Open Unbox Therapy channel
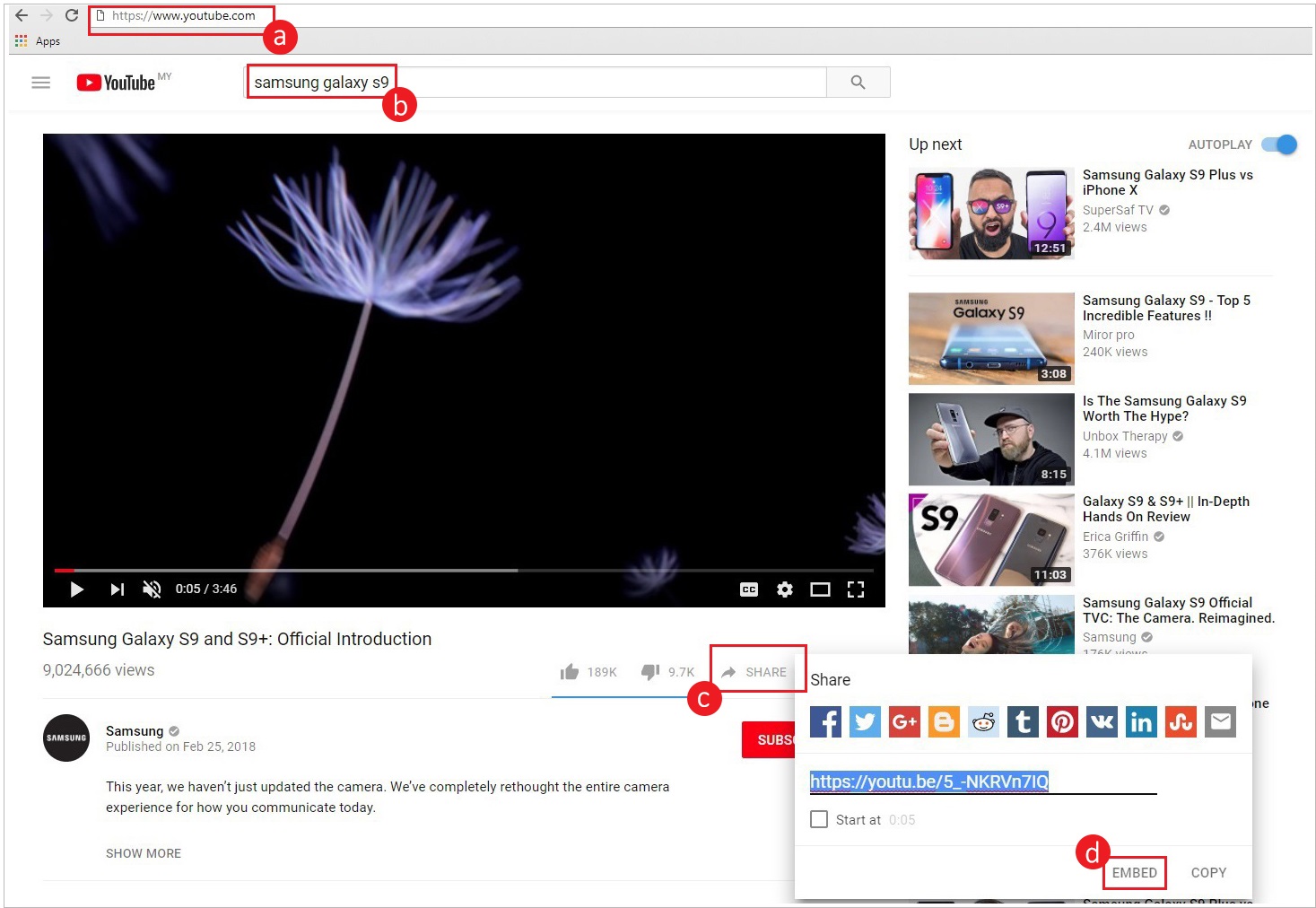This screenshot has height=908, width=1316. pyautogui.click(x=1125, y=436)
